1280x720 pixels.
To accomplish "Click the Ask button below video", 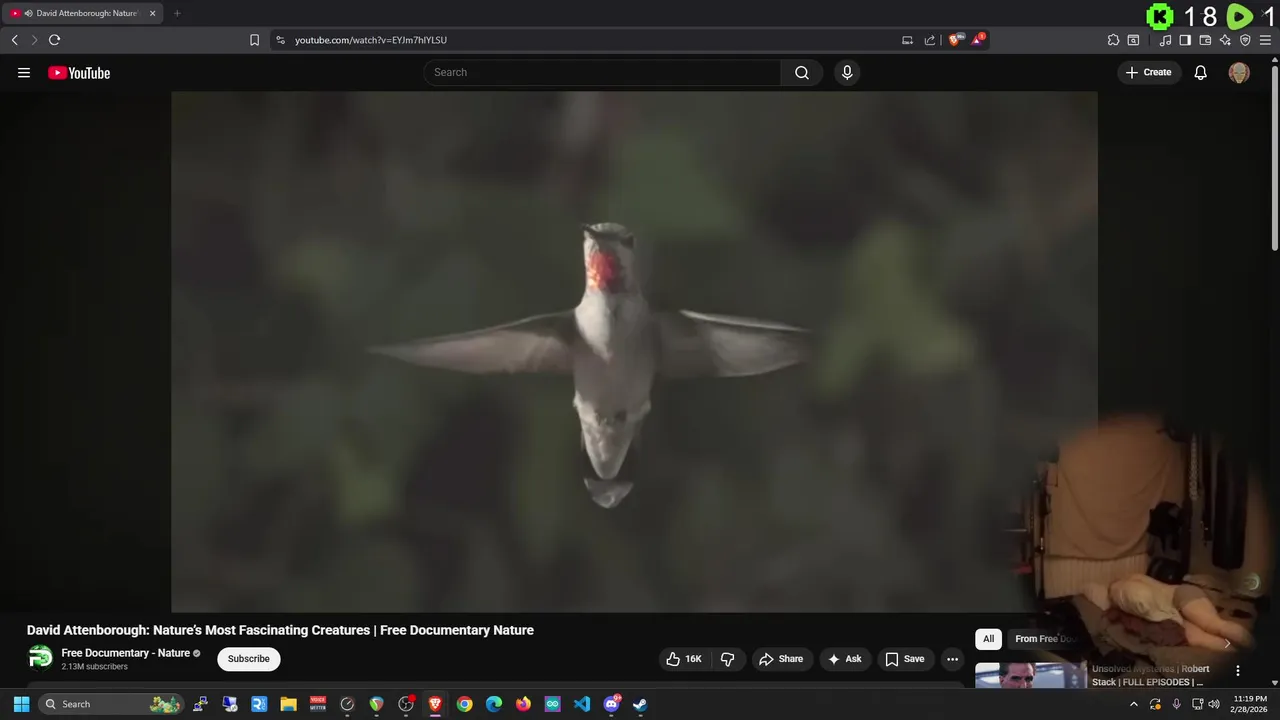I will (x=845, y=659).
